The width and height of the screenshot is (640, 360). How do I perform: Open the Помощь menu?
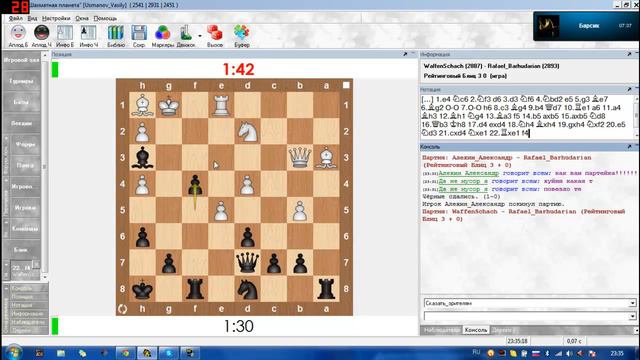pyautogui.click(x=105, y=18)
